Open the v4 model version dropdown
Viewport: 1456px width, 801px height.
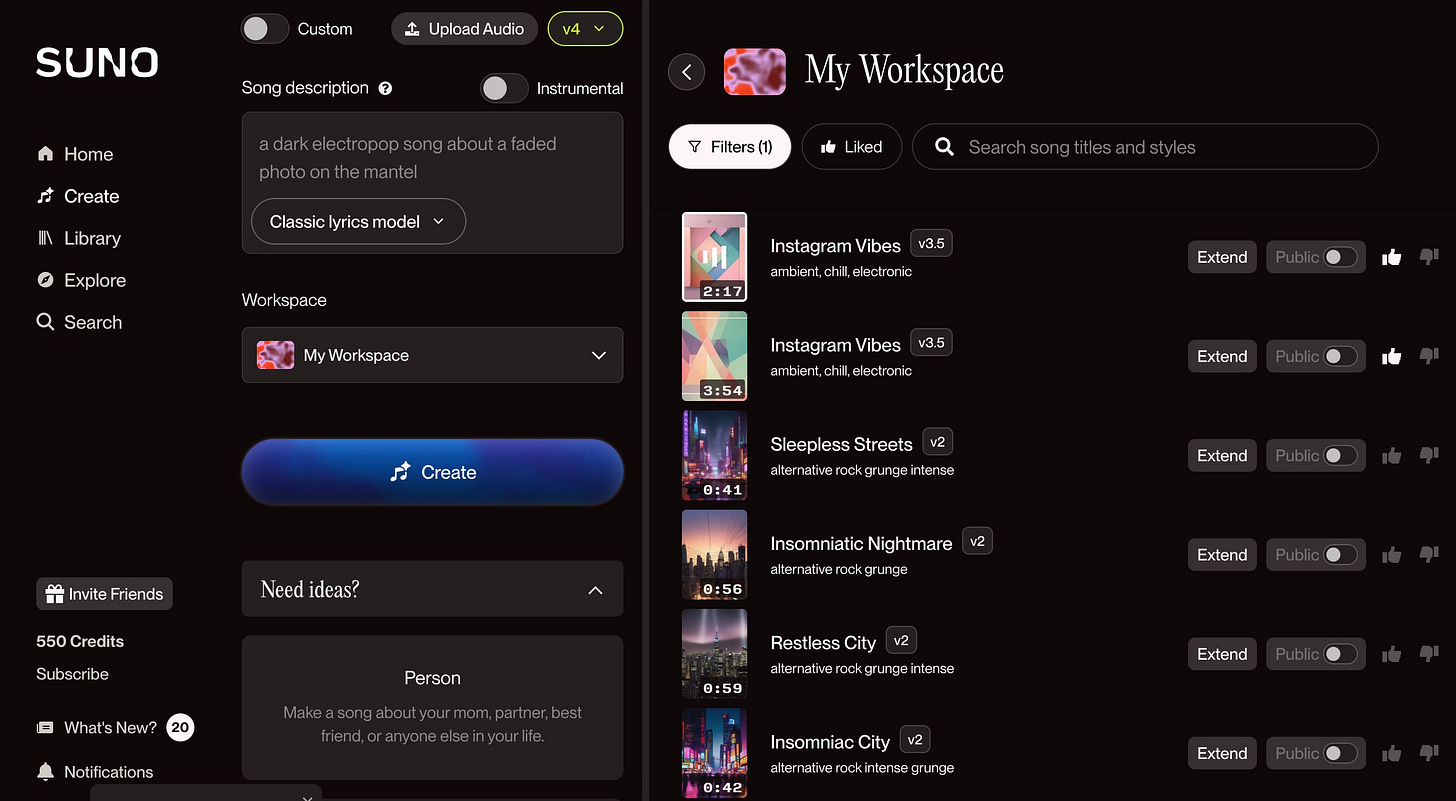585,29
